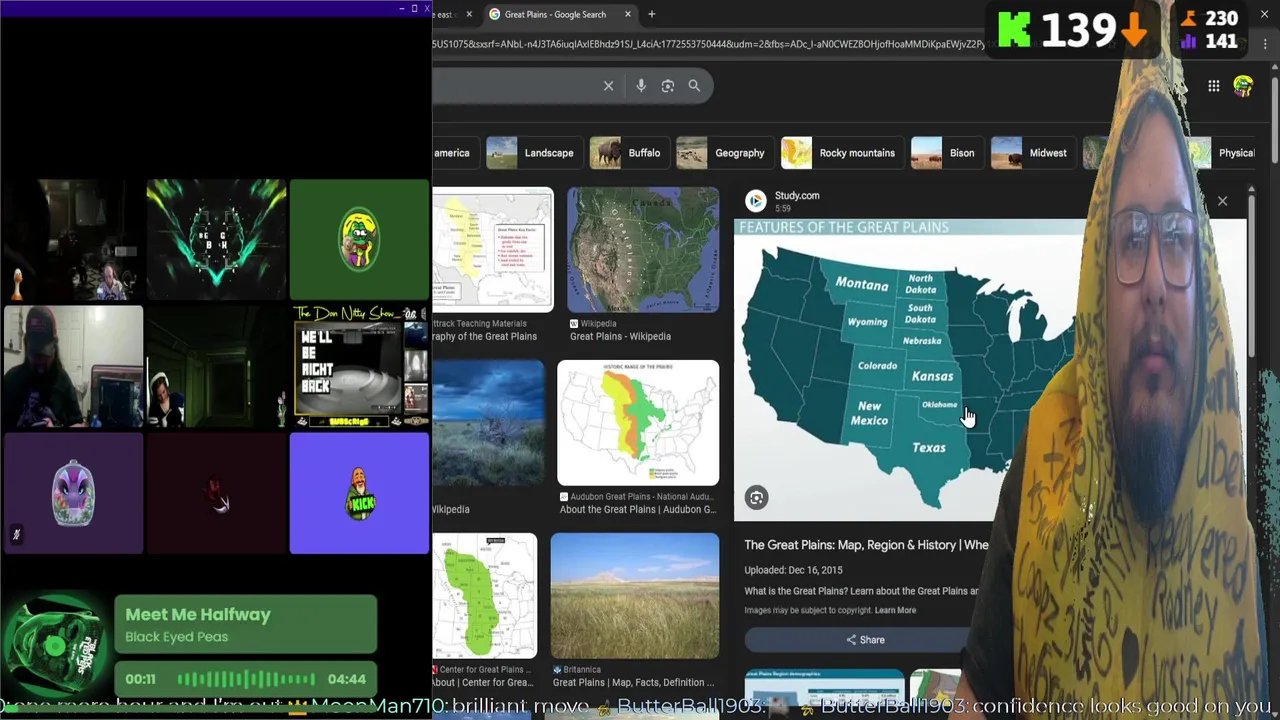The height and width of the screenshot is (720, 1280).
Task: Clear the Google search box text
Action: click(x=608, y=86)
